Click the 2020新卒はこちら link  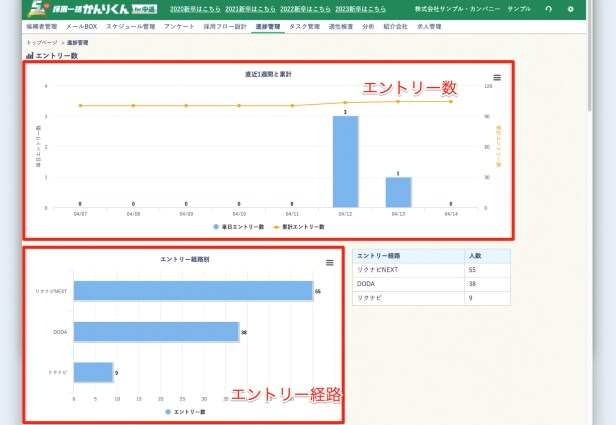[195, 9]
